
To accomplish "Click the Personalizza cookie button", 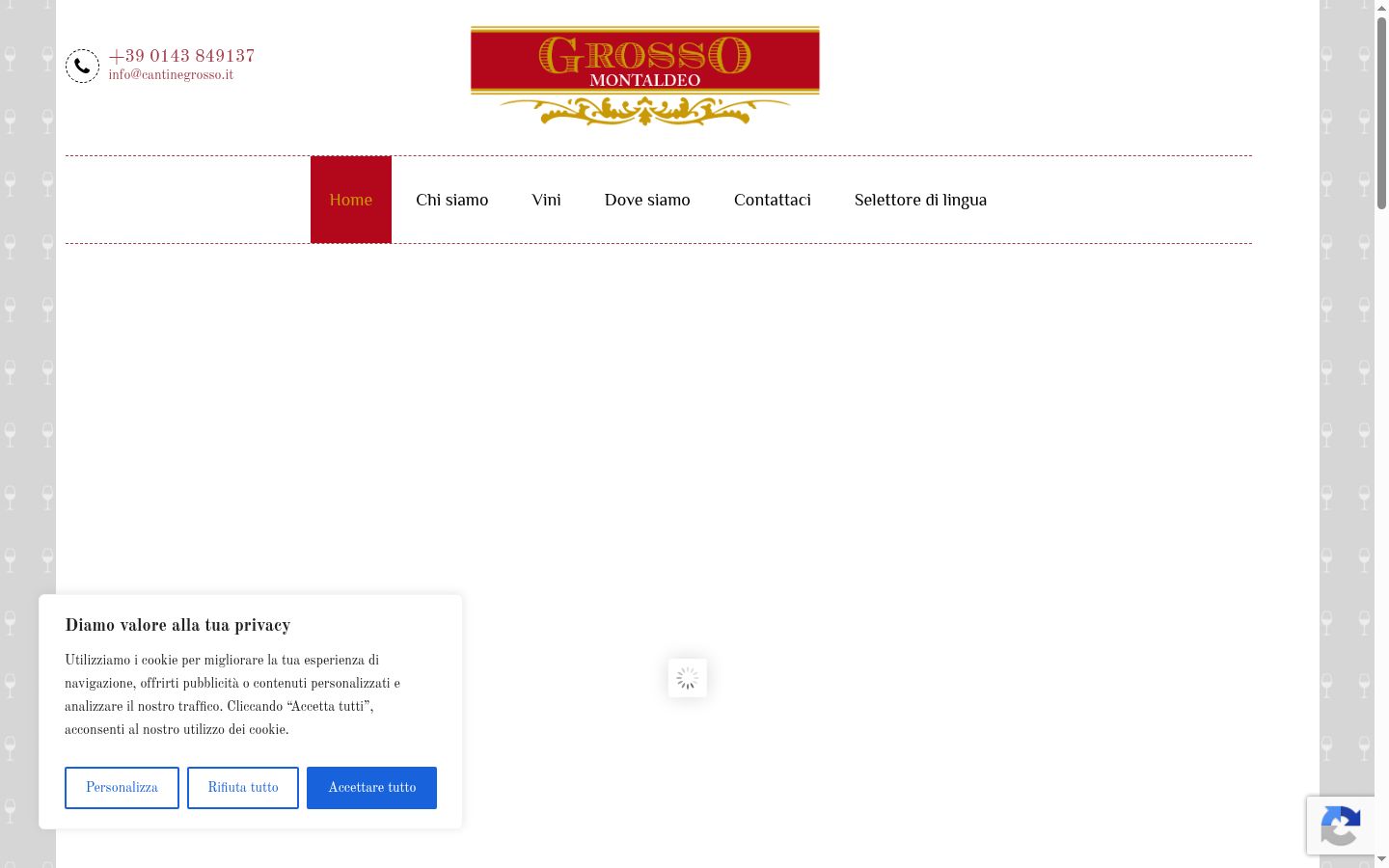I will coord(122,788).
